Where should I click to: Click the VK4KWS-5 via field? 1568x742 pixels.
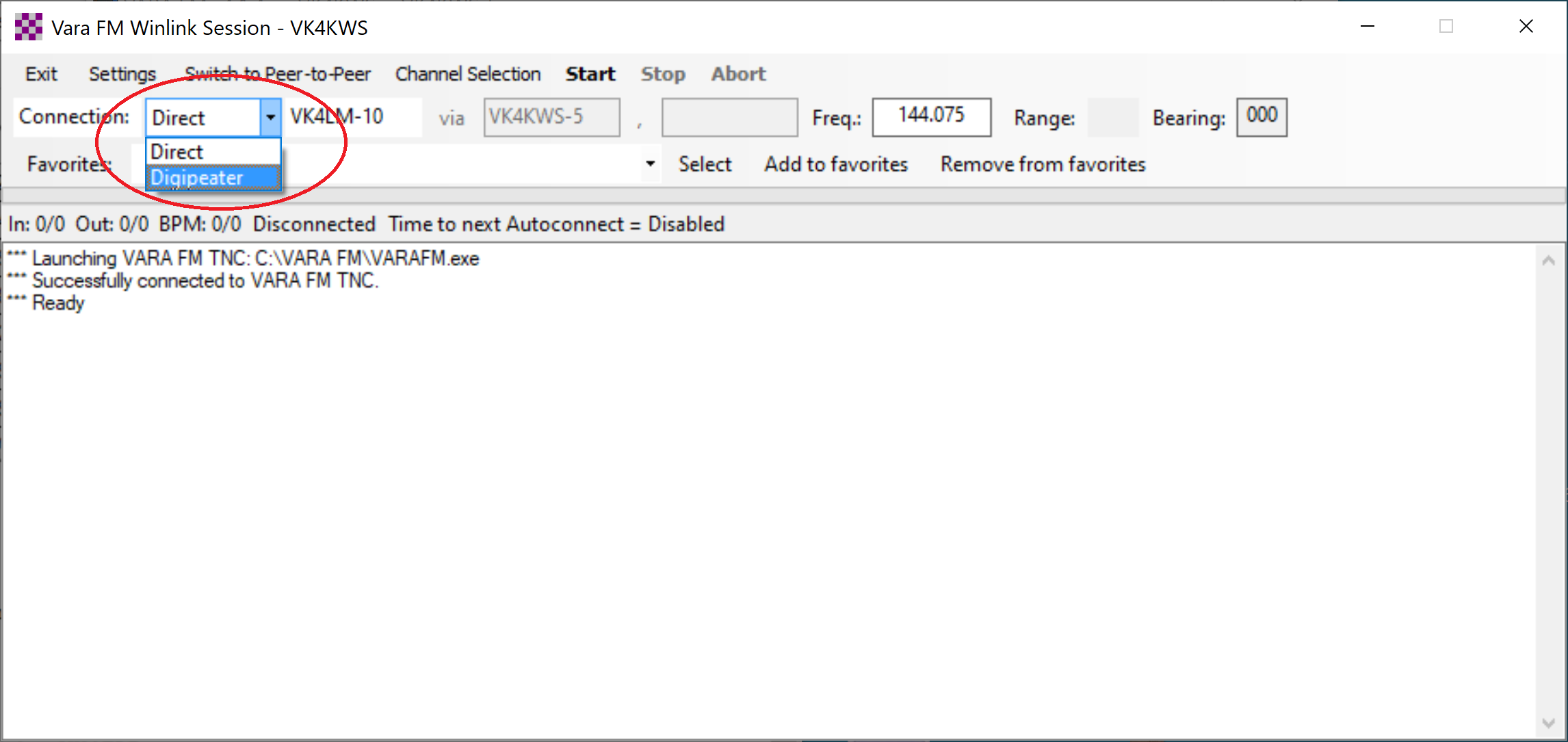point(552,117)
